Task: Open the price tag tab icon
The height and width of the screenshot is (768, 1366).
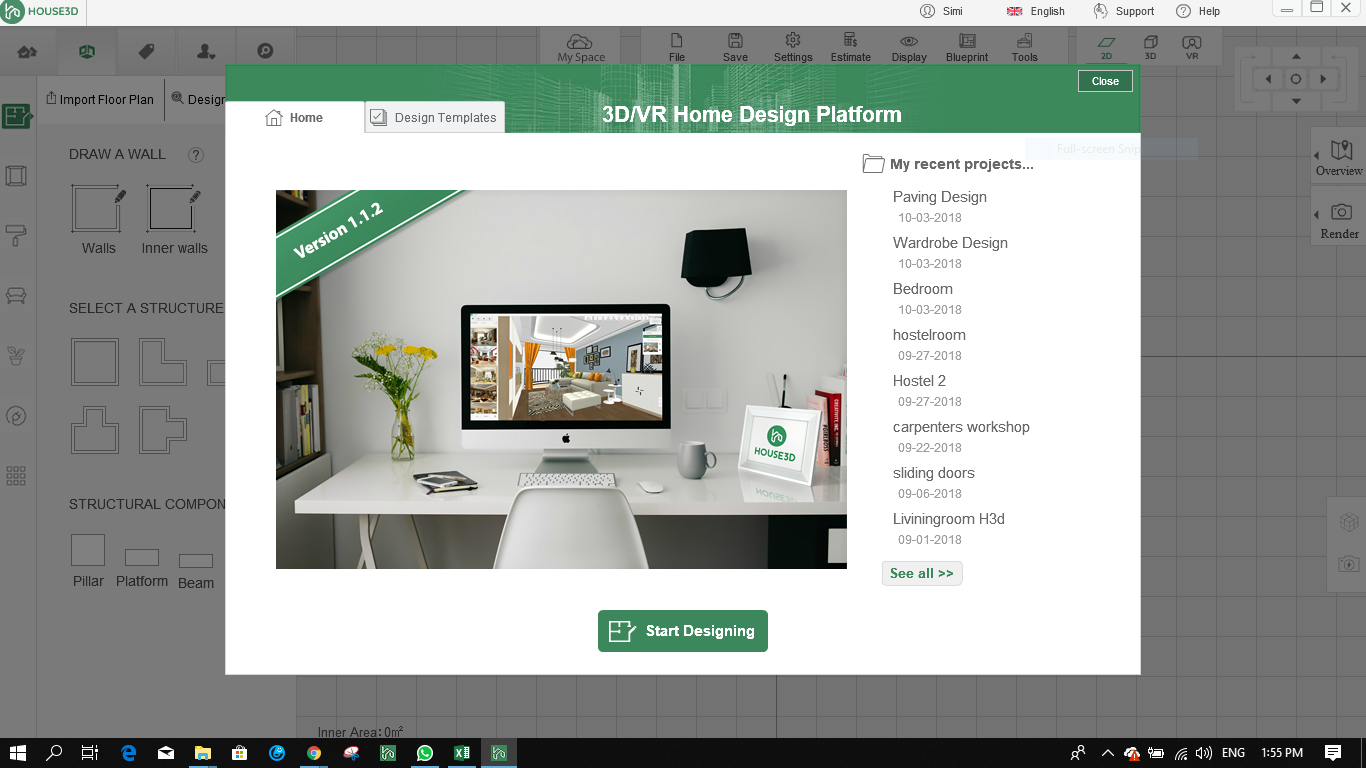Action: [147, 51]
